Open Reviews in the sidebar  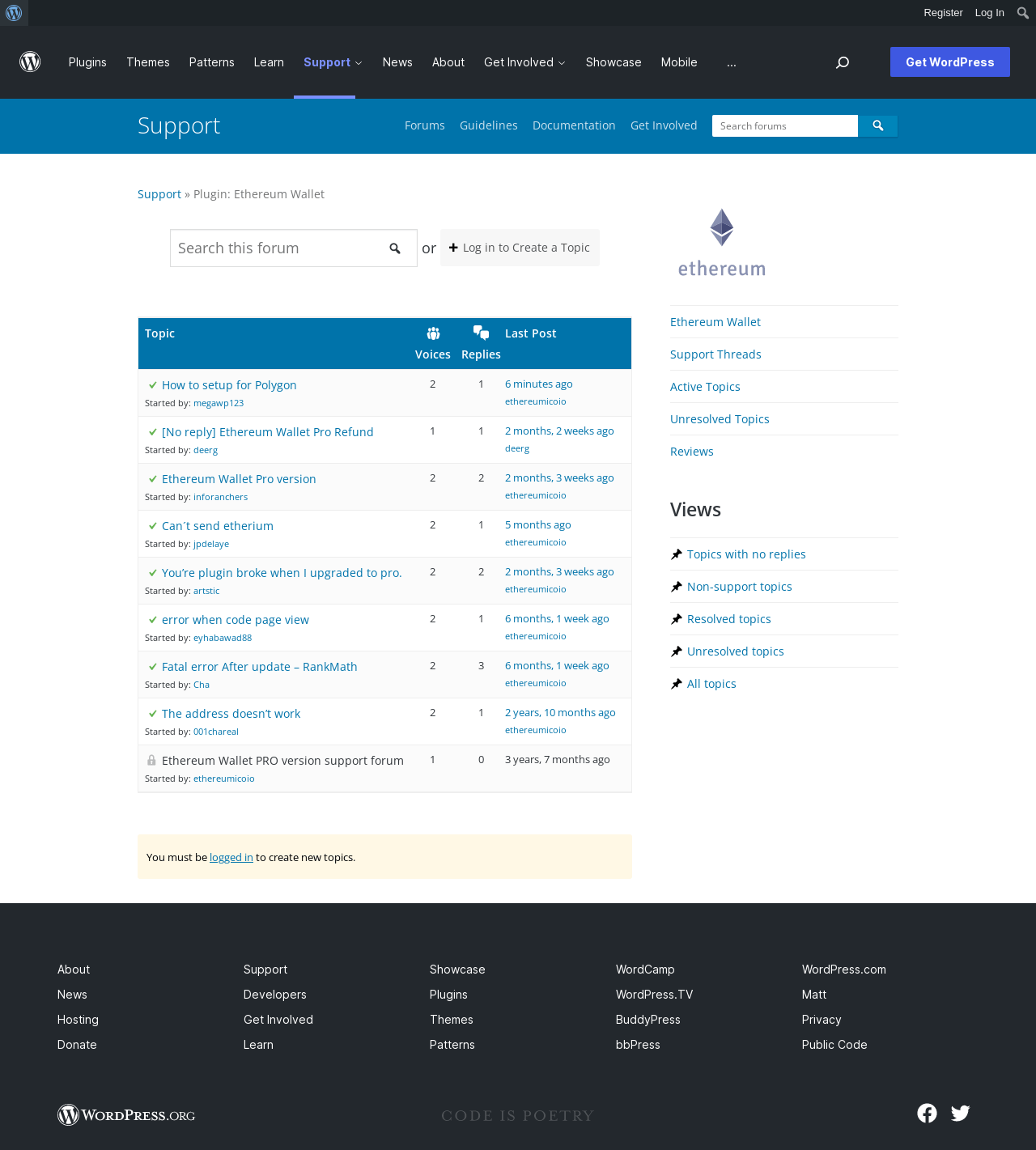[x=692, y=452]
